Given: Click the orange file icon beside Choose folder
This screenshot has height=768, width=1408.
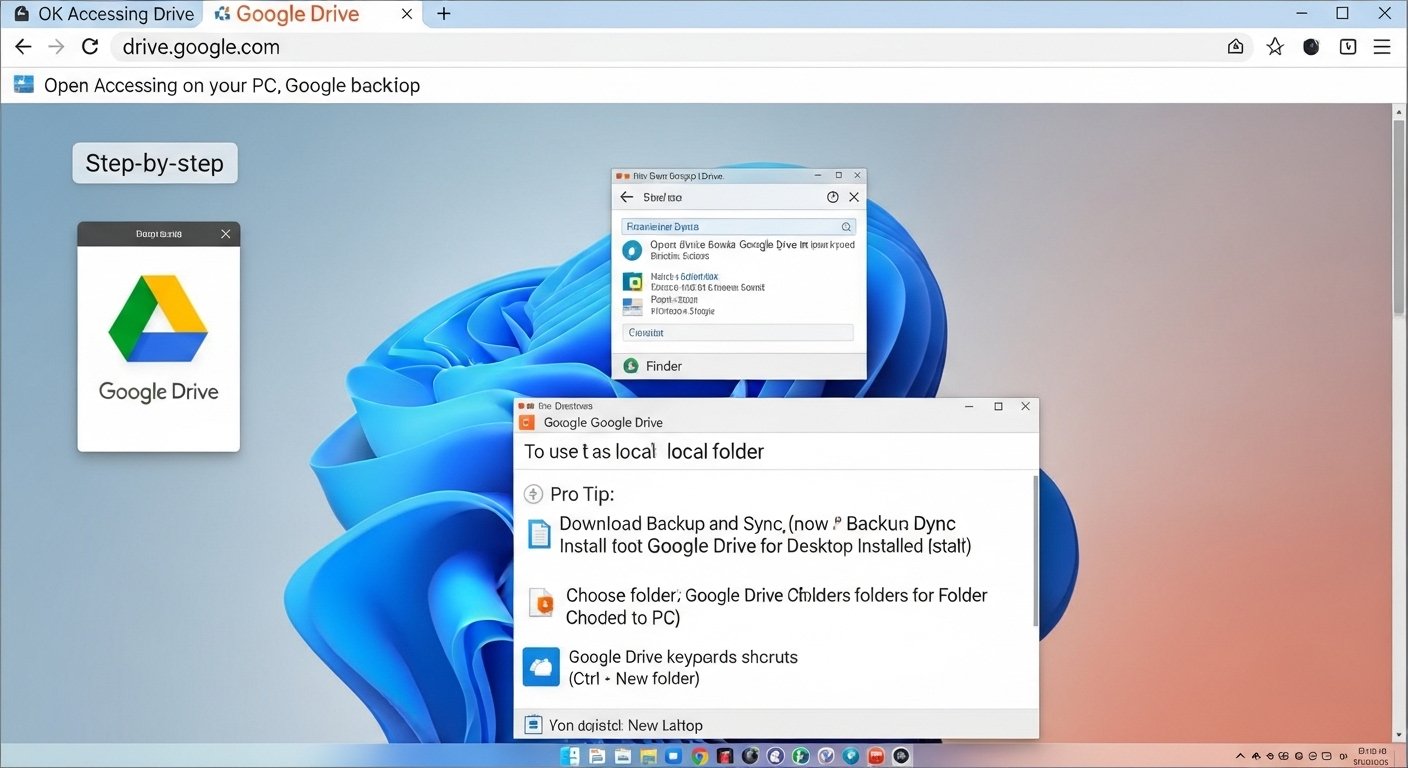Looking at the screenshot, I should (x=541, y=602).
